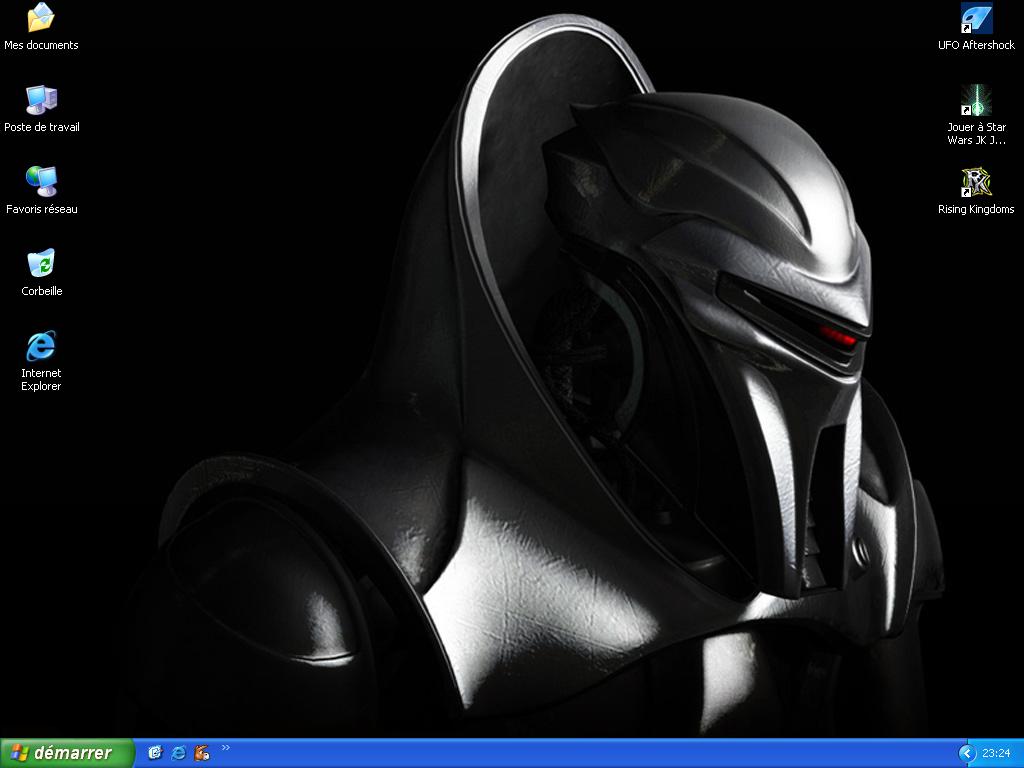Show hidden notification tray icons

[x=967, y=754]
